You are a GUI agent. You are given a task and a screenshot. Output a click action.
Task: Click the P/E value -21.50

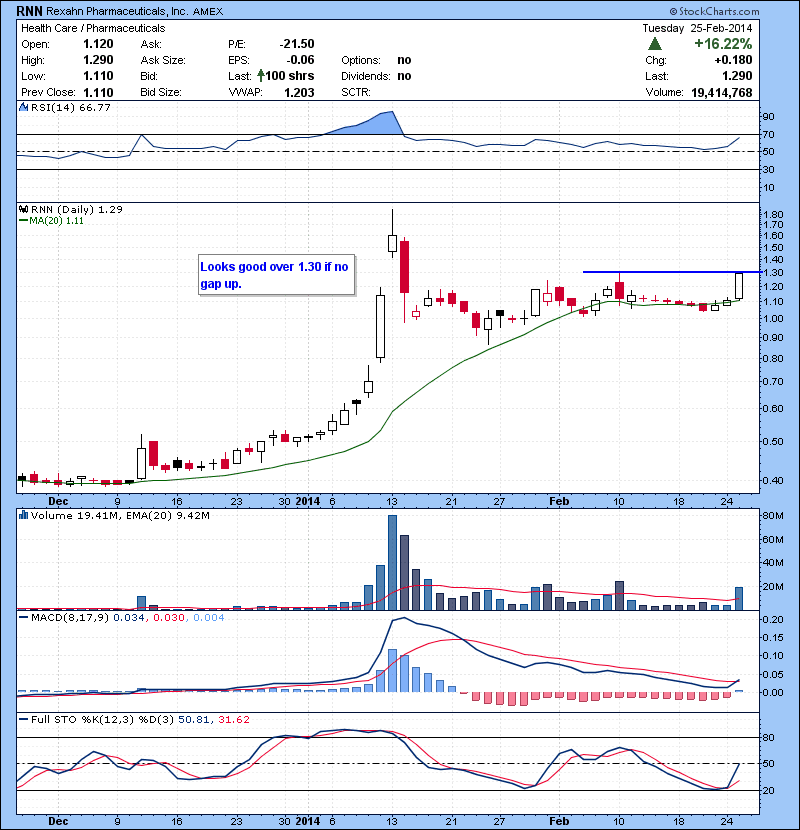297,44
